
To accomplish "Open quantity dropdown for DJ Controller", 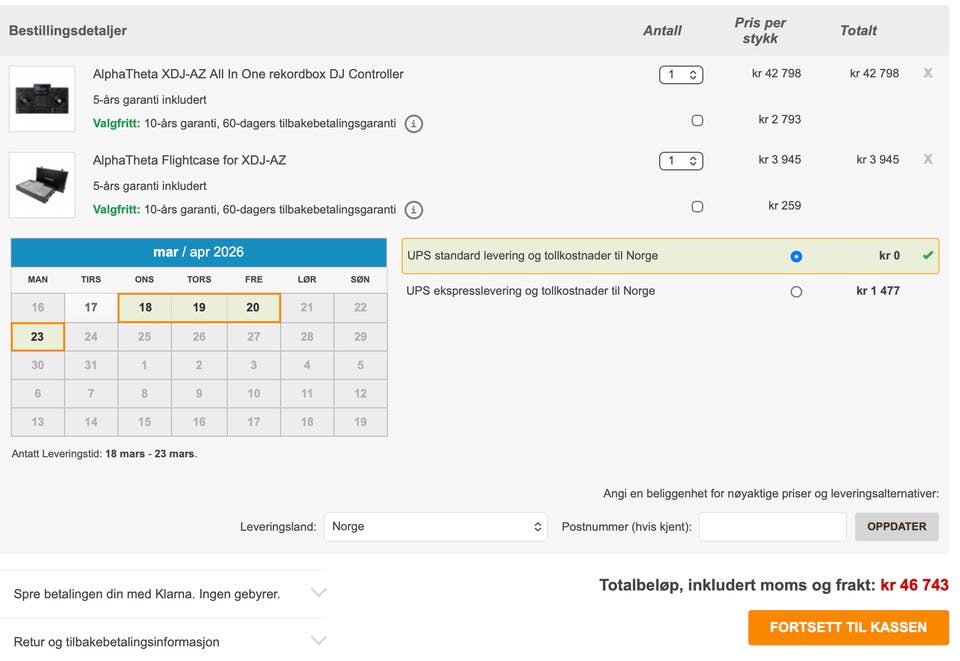I will point(680,74).
